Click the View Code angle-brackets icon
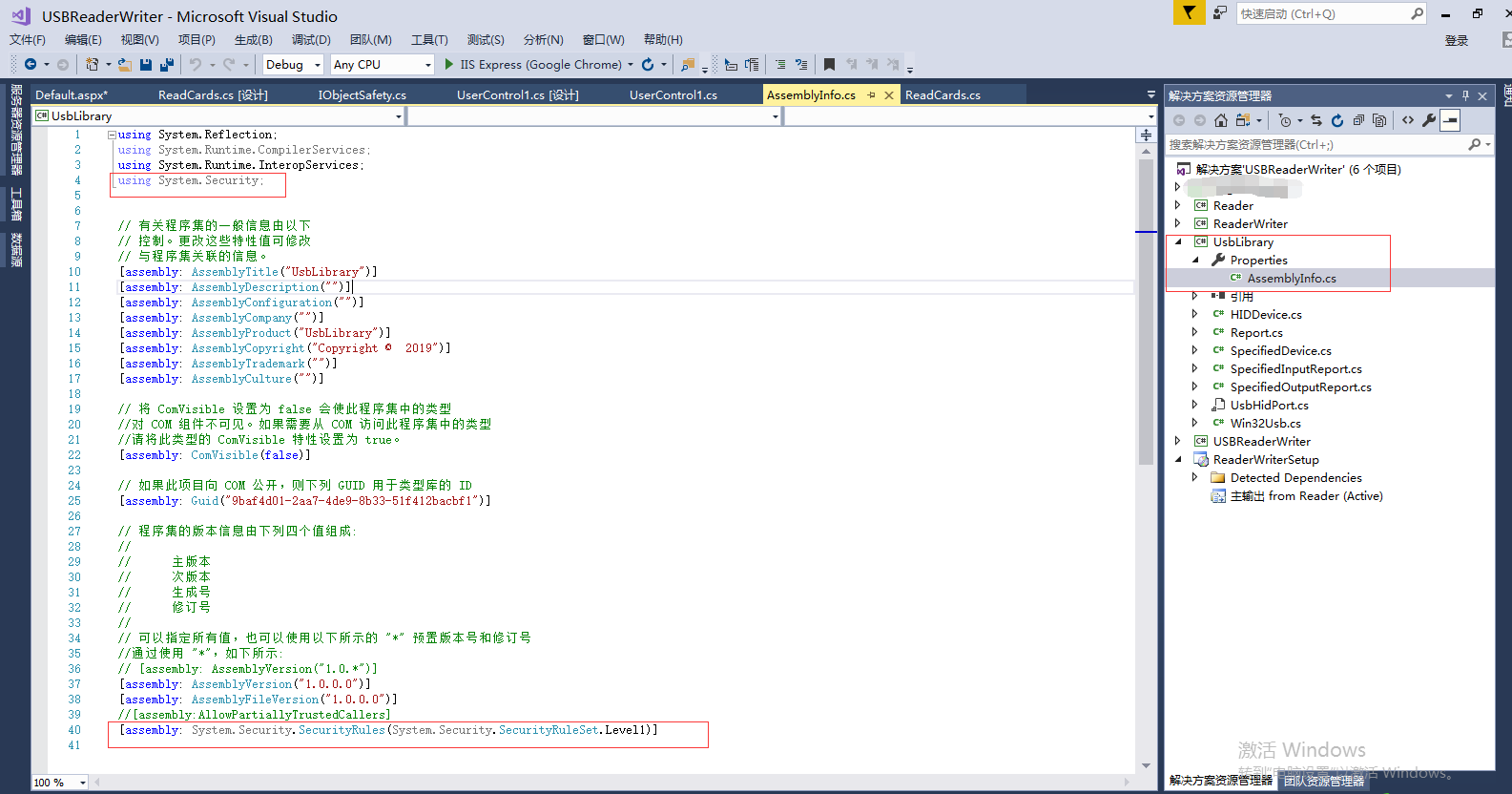Viewport: 1512px width, 794px height. click(x=1408, y=120)
